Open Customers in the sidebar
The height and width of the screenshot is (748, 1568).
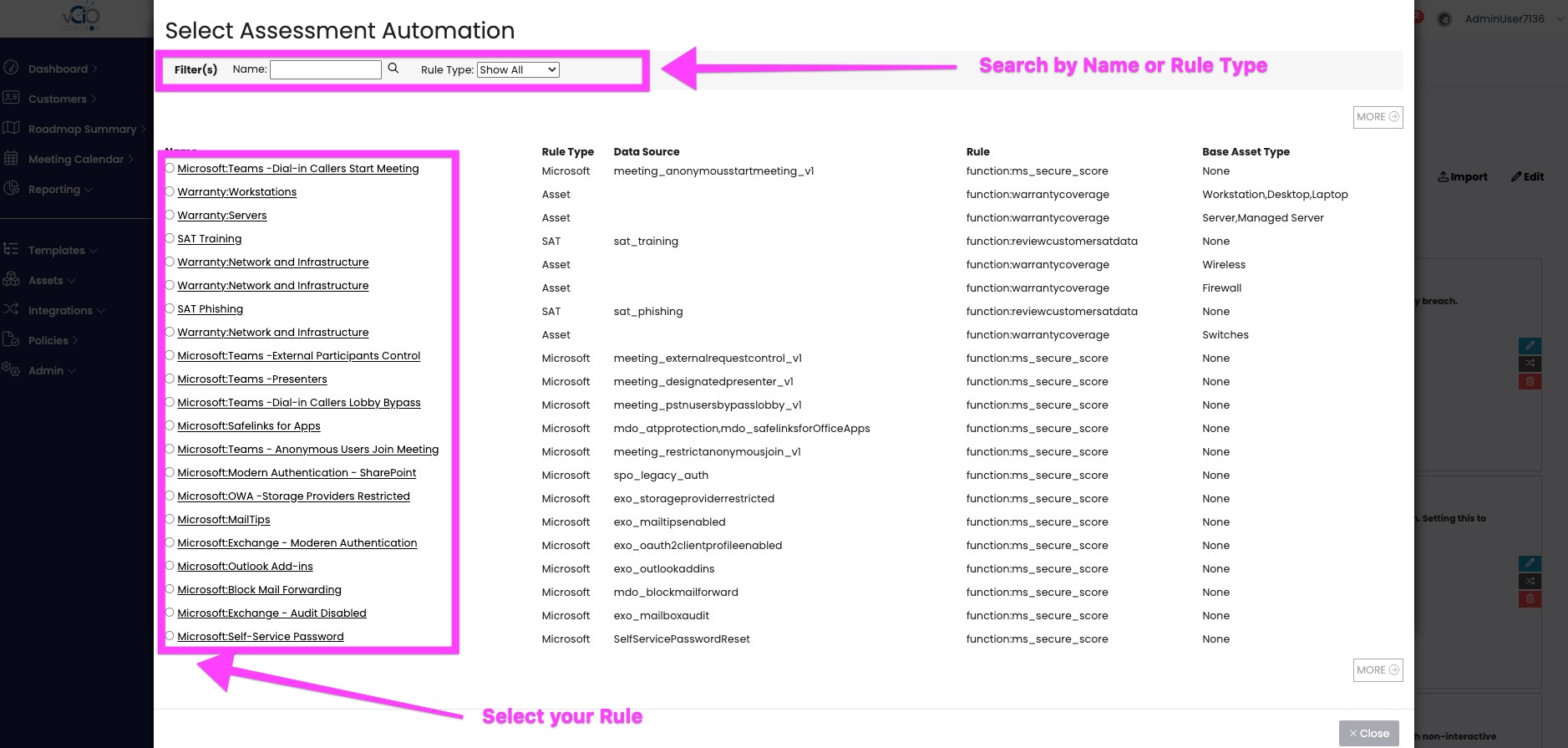(x=58, y=99)
